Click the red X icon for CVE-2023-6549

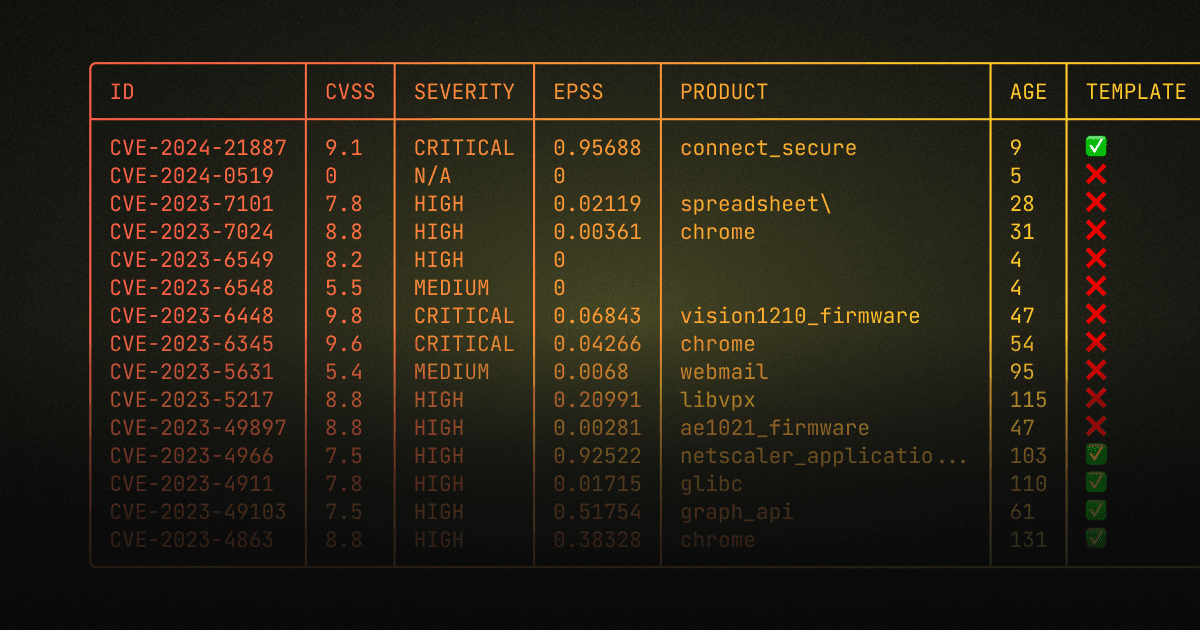(x=1096, y=259)
